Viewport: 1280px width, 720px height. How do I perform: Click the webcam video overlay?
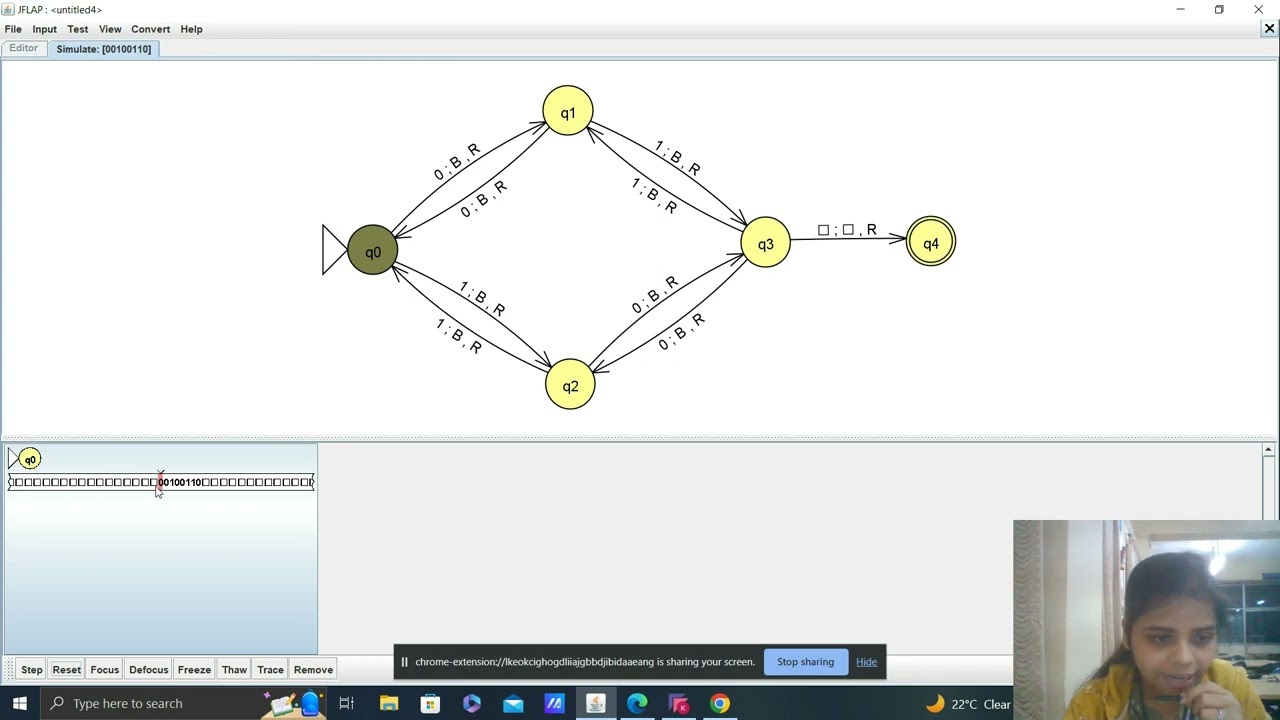coord(1146,620)
